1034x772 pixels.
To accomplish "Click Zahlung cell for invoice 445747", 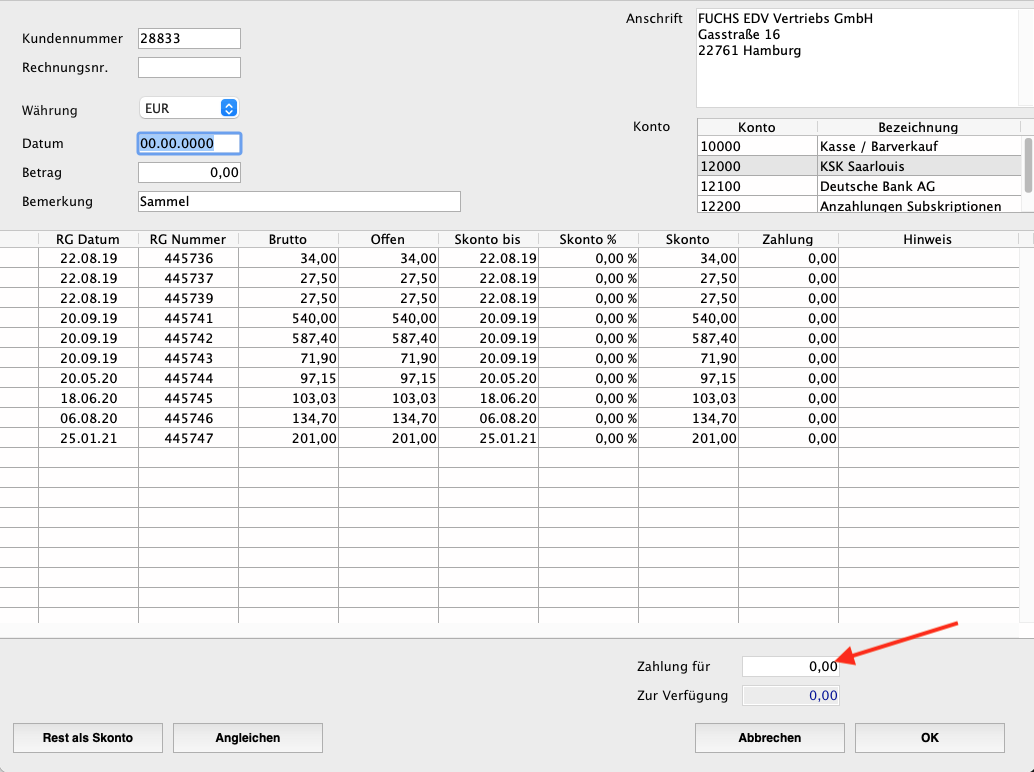I will [x=788, y=438].
